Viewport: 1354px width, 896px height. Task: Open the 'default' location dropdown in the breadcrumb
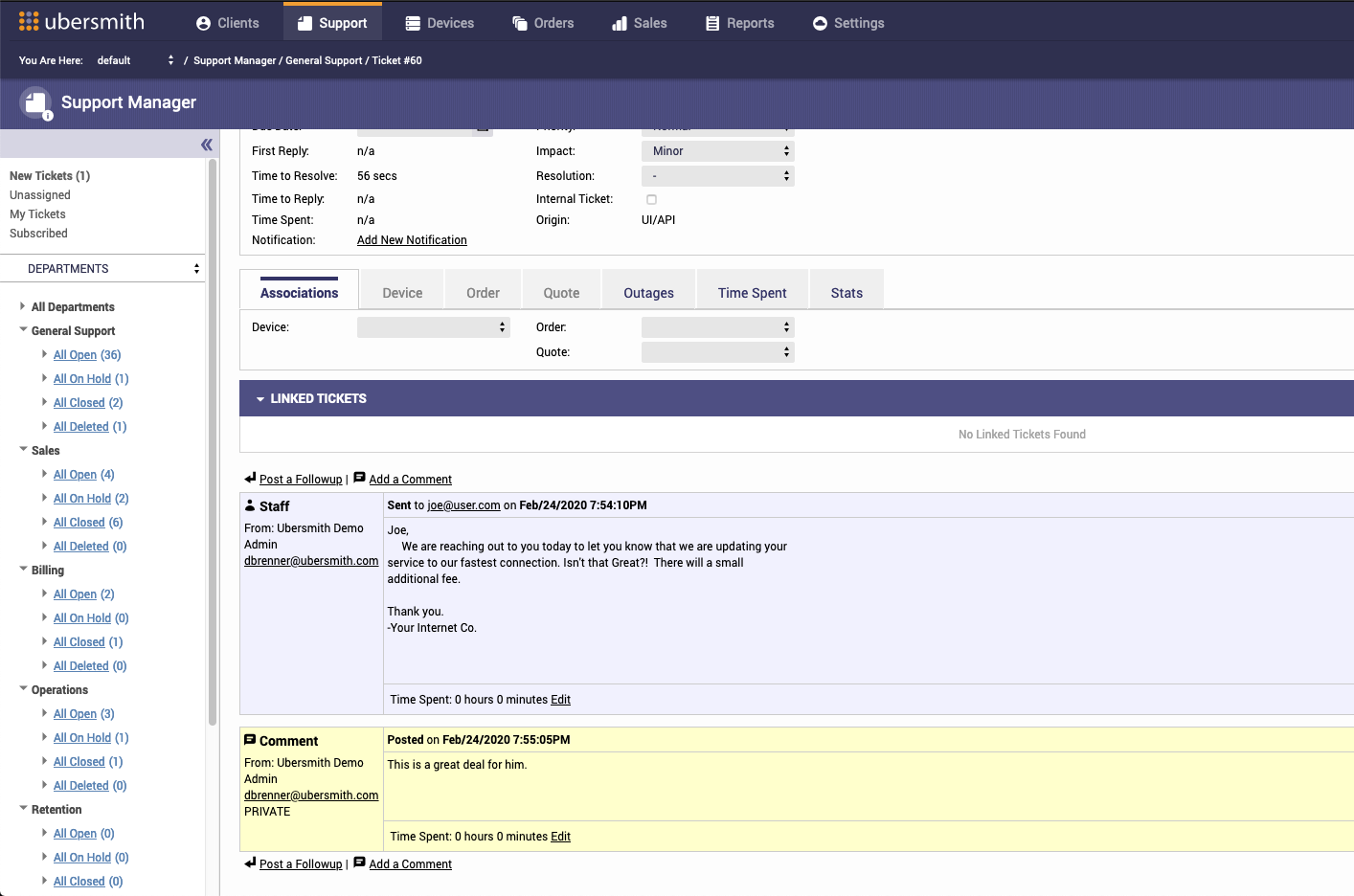135,60
